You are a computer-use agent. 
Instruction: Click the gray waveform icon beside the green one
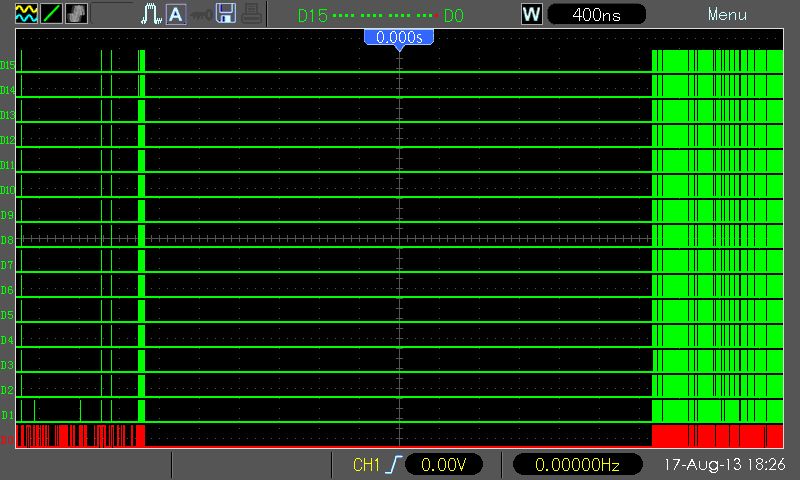76,14
